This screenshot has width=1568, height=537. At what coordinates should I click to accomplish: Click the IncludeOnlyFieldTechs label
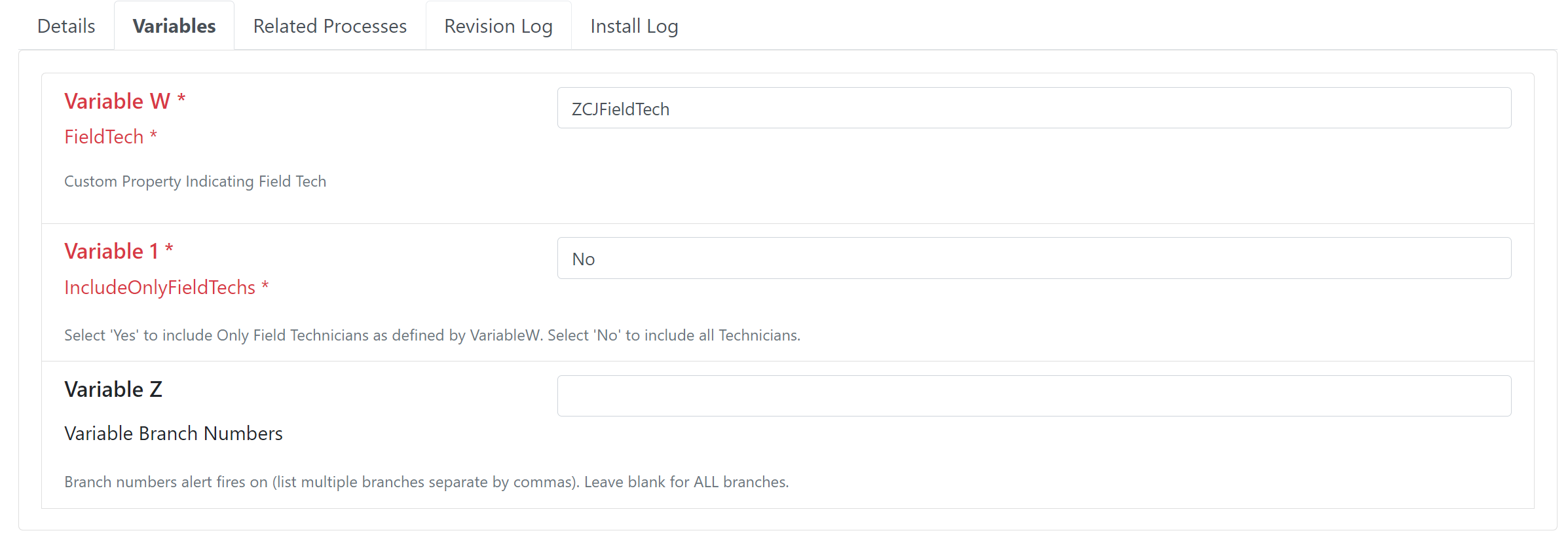[160, 287]
